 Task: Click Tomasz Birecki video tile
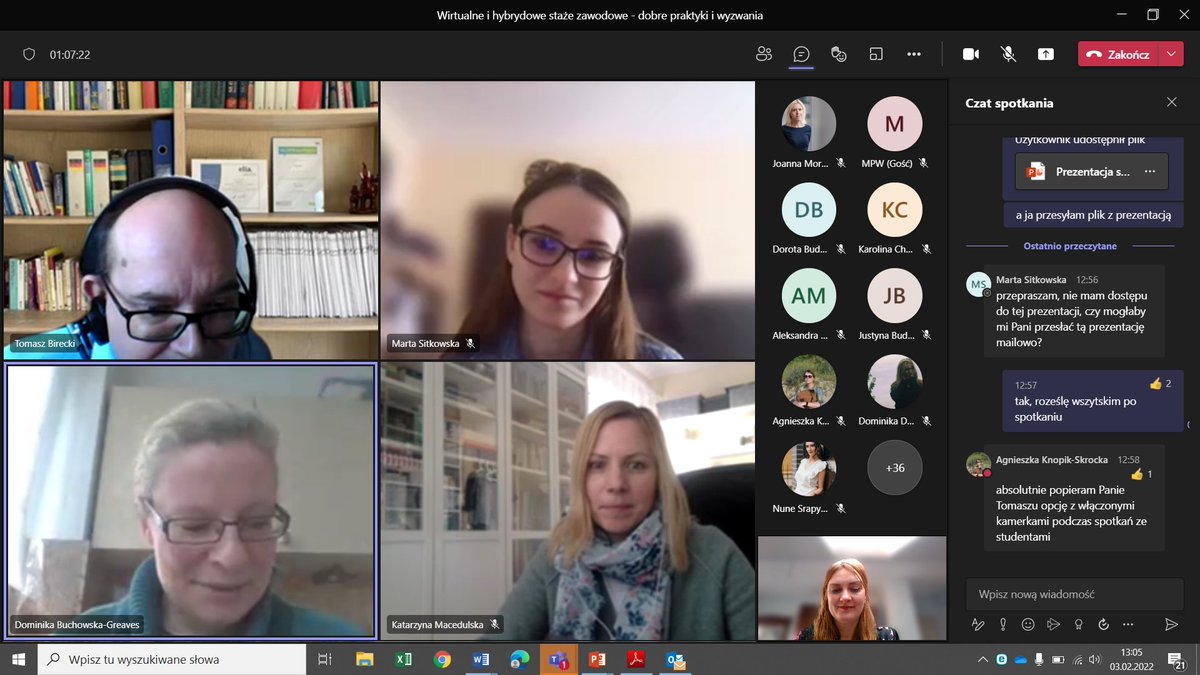(191, 220)
